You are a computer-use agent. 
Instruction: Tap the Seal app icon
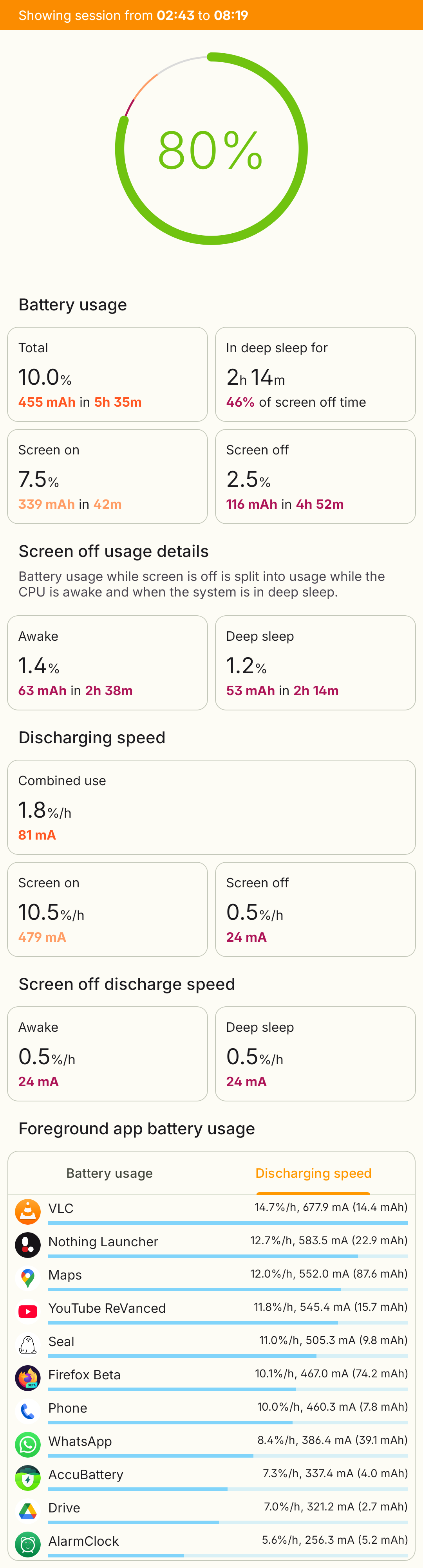click(x=27, y=1345)
